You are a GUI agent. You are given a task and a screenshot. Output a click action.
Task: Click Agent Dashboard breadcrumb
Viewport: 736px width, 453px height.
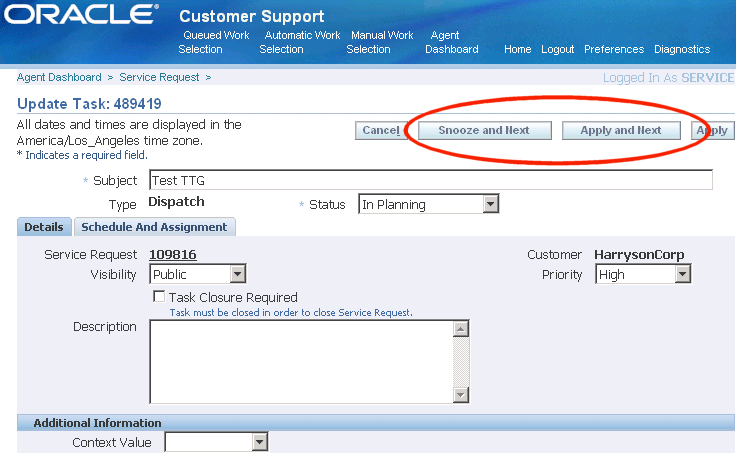(59, 77)
